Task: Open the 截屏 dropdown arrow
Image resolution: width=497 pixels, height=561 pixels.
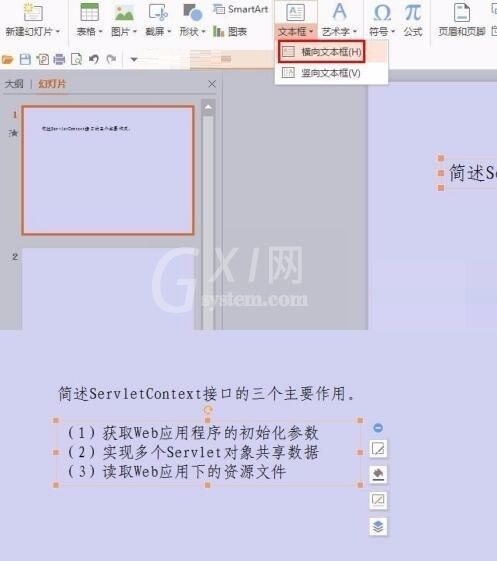Action: click(169, 32)
